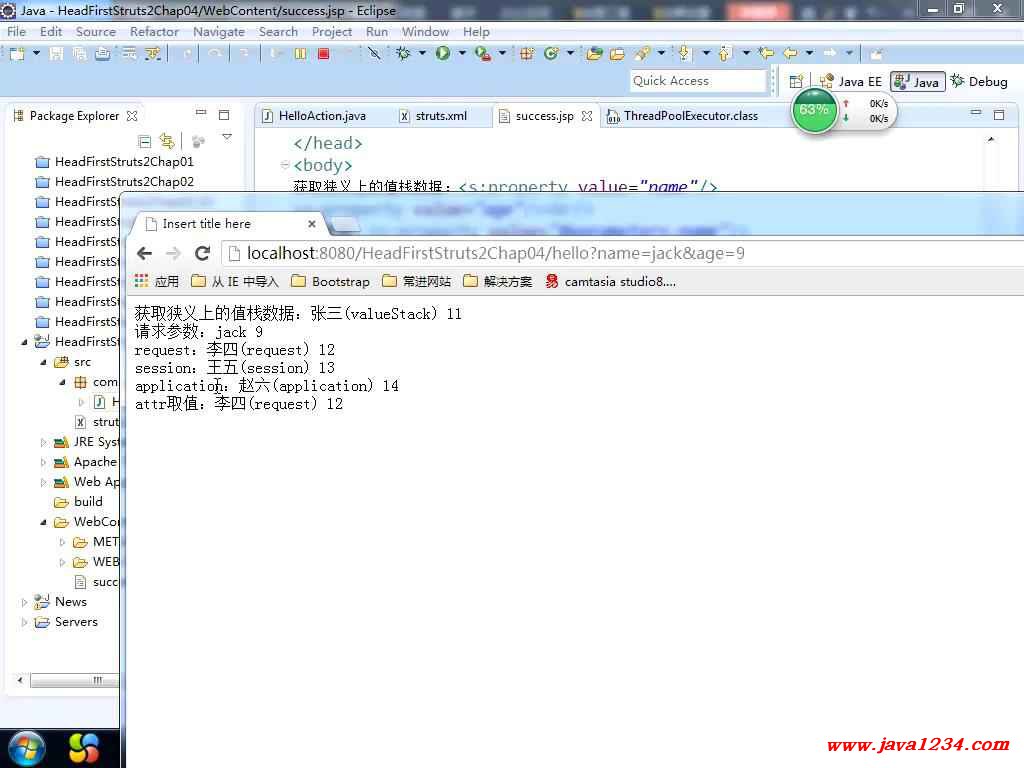Expand the Servers node

click(24, 622)
